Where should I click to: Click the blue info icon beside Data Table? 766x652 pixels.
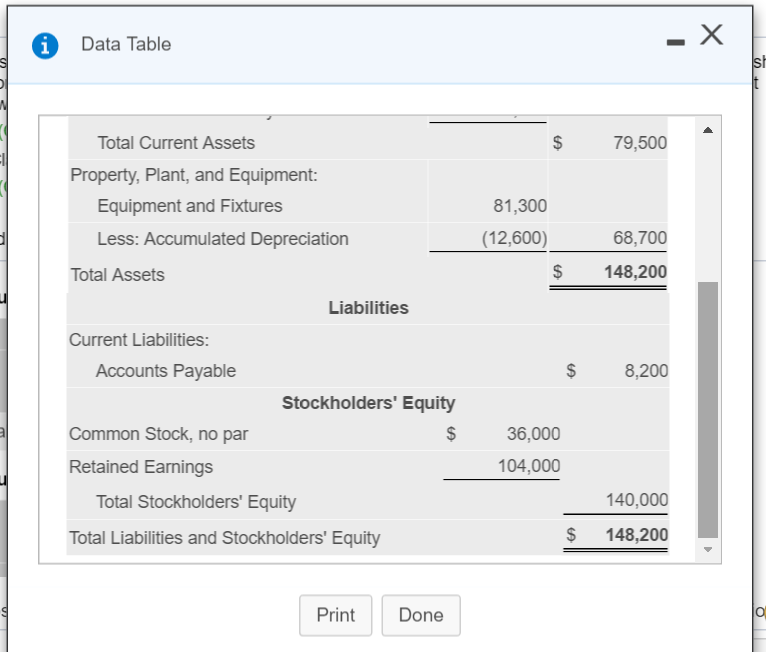click(45, 46)
